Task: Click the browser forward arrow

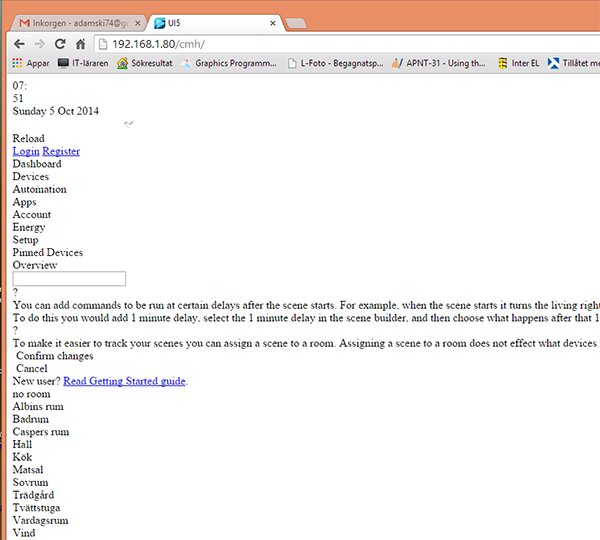Action: pyautogui.click(x=40, y=44)
